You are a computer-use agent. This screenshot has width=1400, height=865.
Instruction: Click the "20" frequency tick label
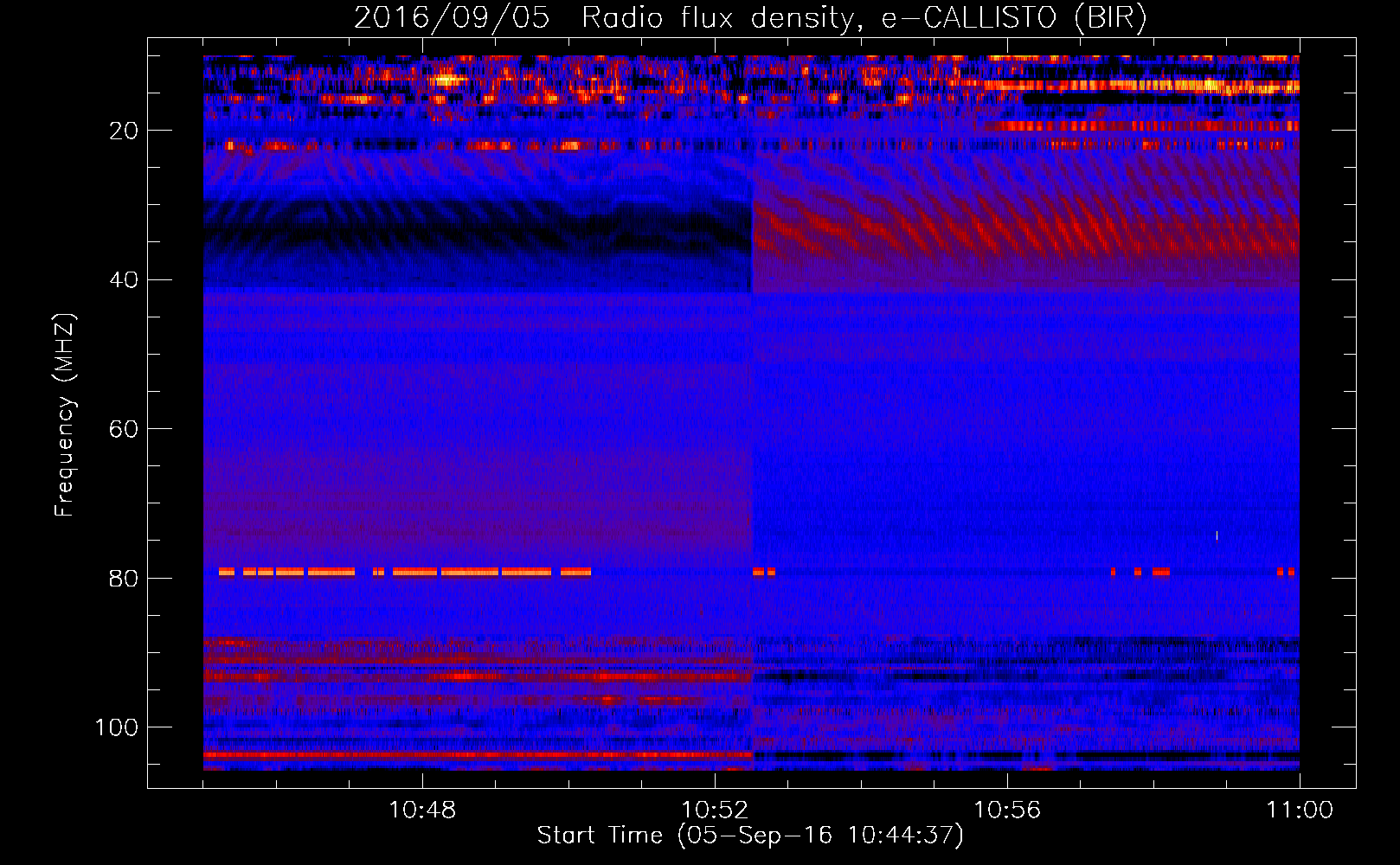(125, 131)
